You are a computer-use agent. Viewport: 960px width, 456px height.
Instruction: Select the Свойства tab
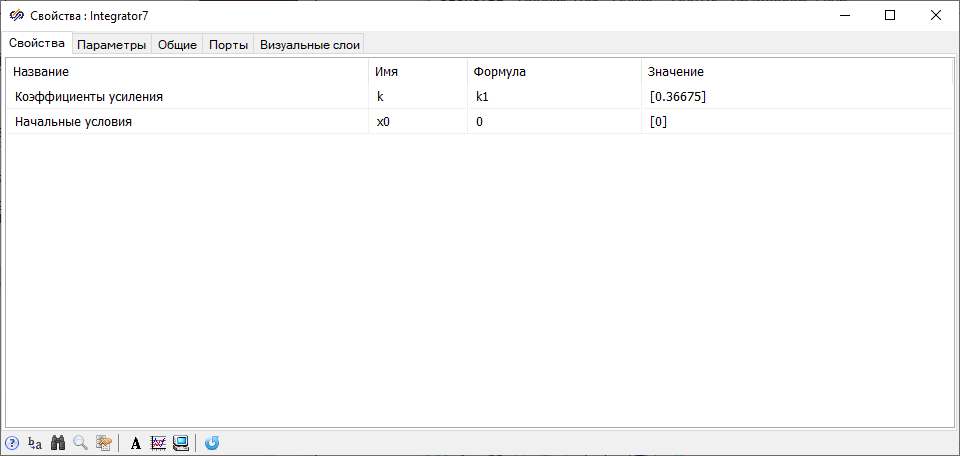pos(36,43)
